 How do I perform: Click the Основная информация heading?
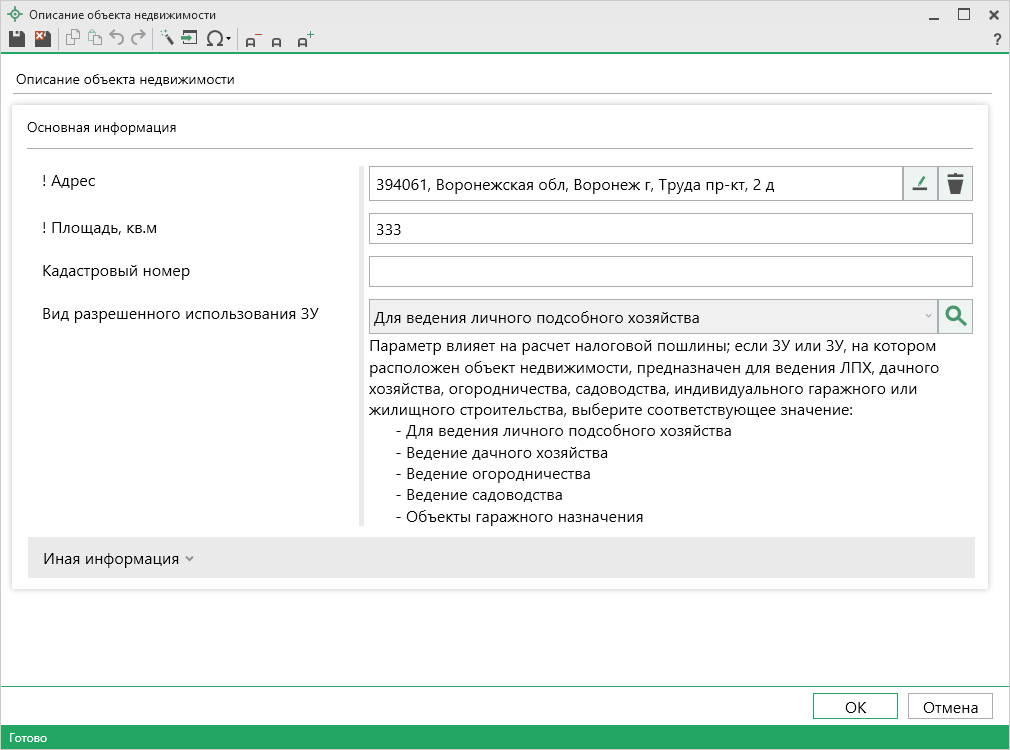(x=102, y=128)
